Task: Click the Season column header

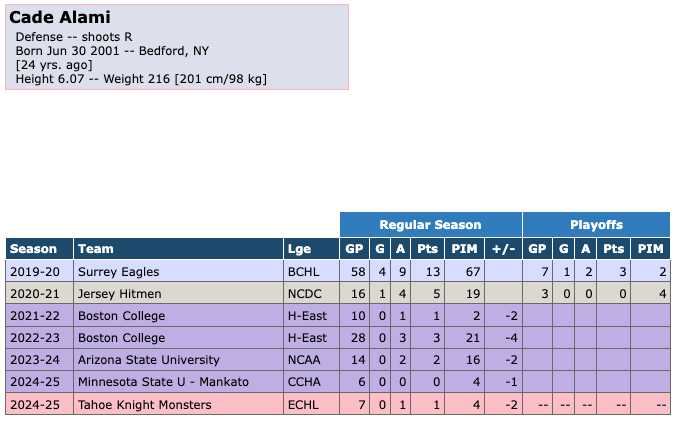Action: point(34,249)
